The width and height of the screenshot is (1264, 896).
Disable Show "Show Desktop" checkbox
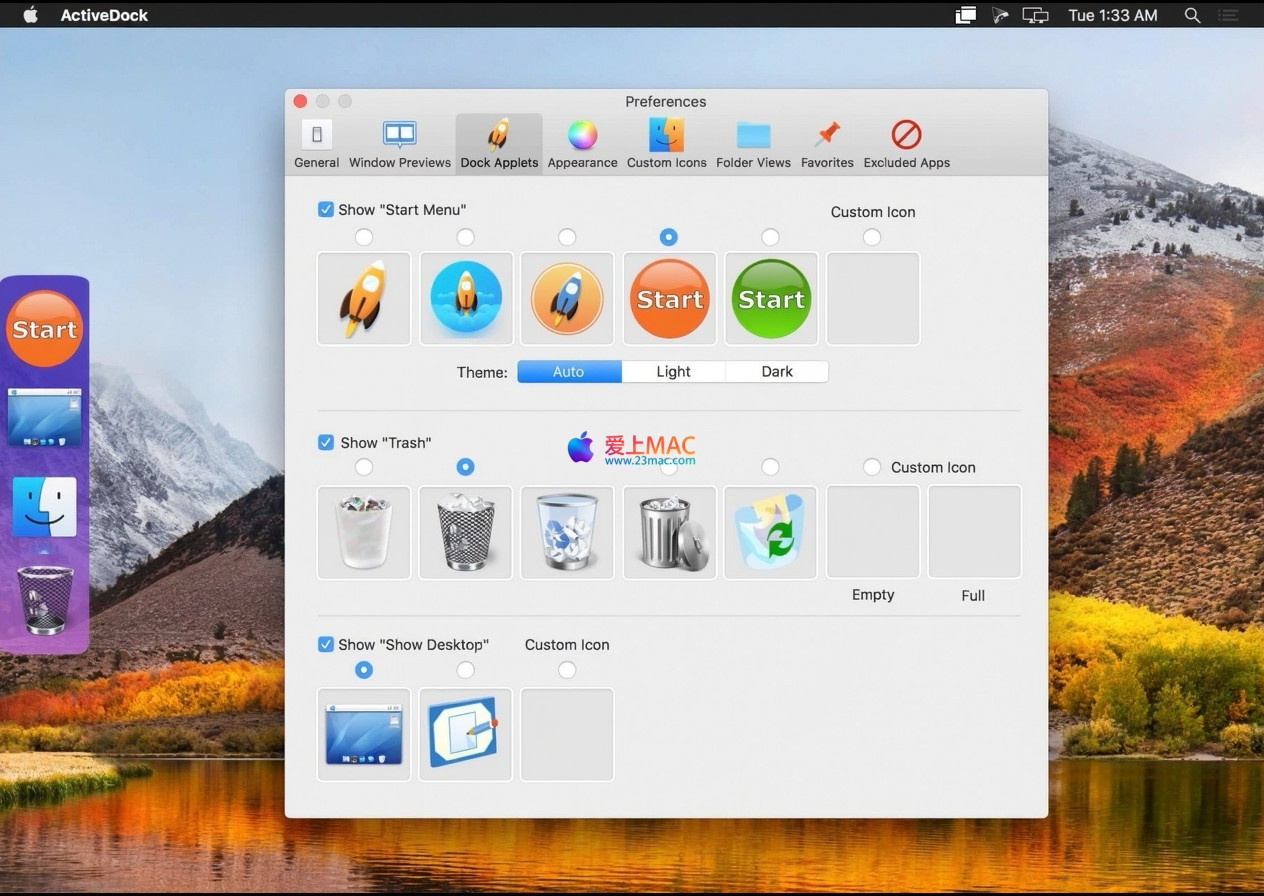326,644
